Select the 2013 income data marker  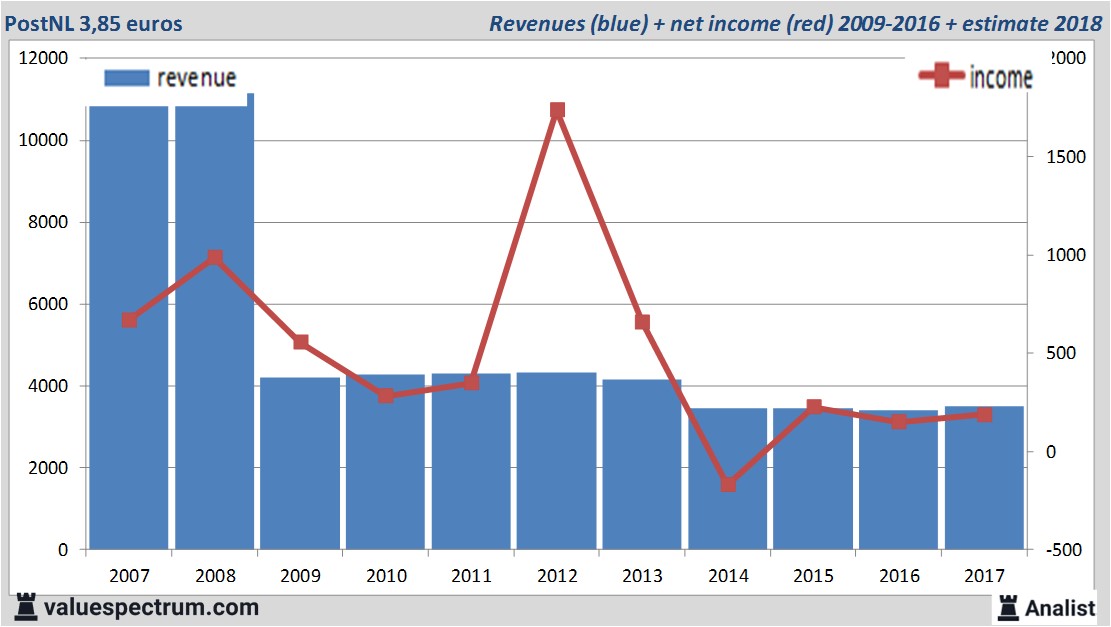pos(643,322)
